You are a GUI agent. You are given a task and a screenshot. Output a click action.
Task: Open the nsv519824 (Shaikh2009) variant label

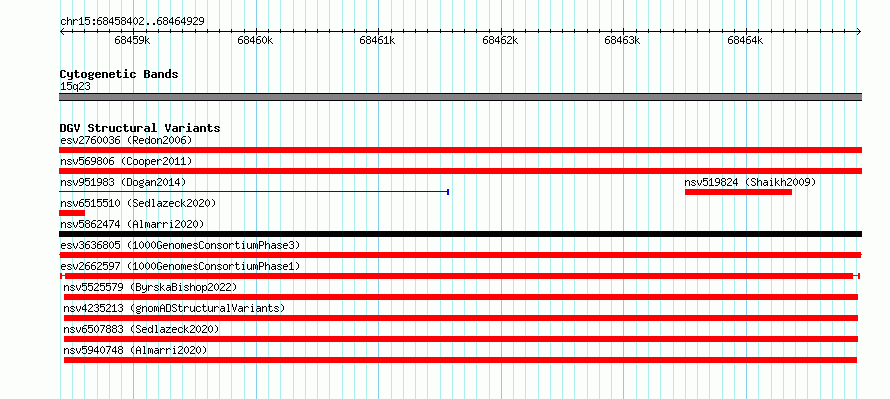click(x=750, y=182)
